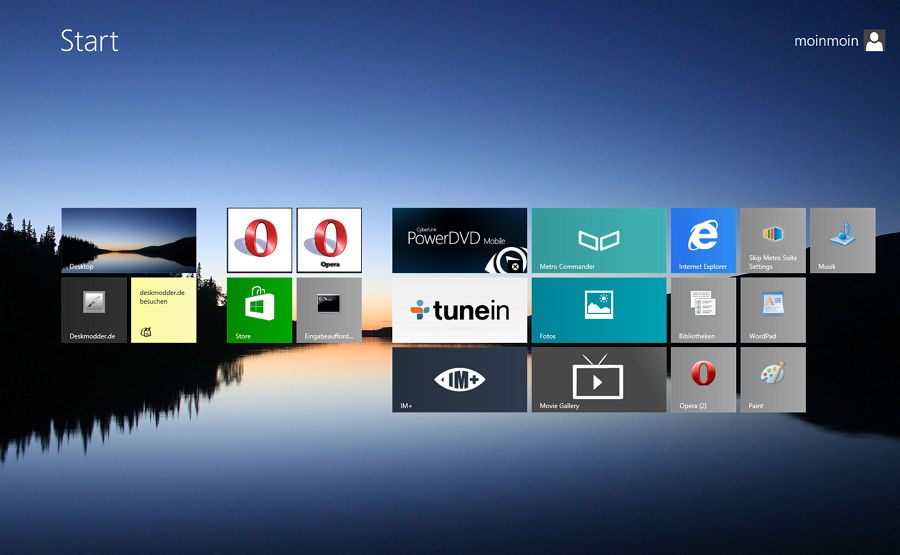900x555 pixels.
Task: Open the Movie Gallery tile
Action: click(x=599, y=379)
